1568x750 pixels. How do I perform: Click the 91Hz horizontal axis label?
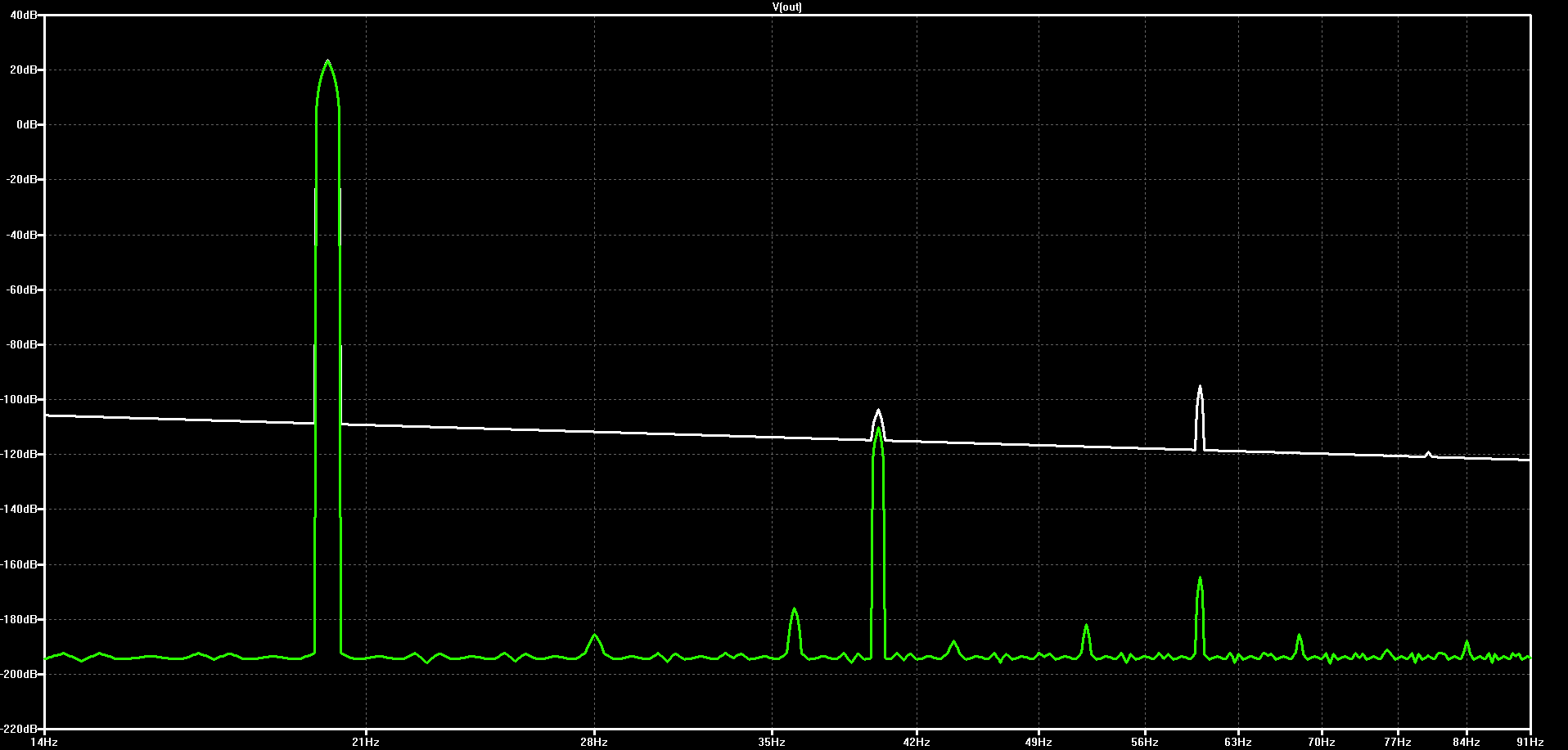[x=1530, y=742]
